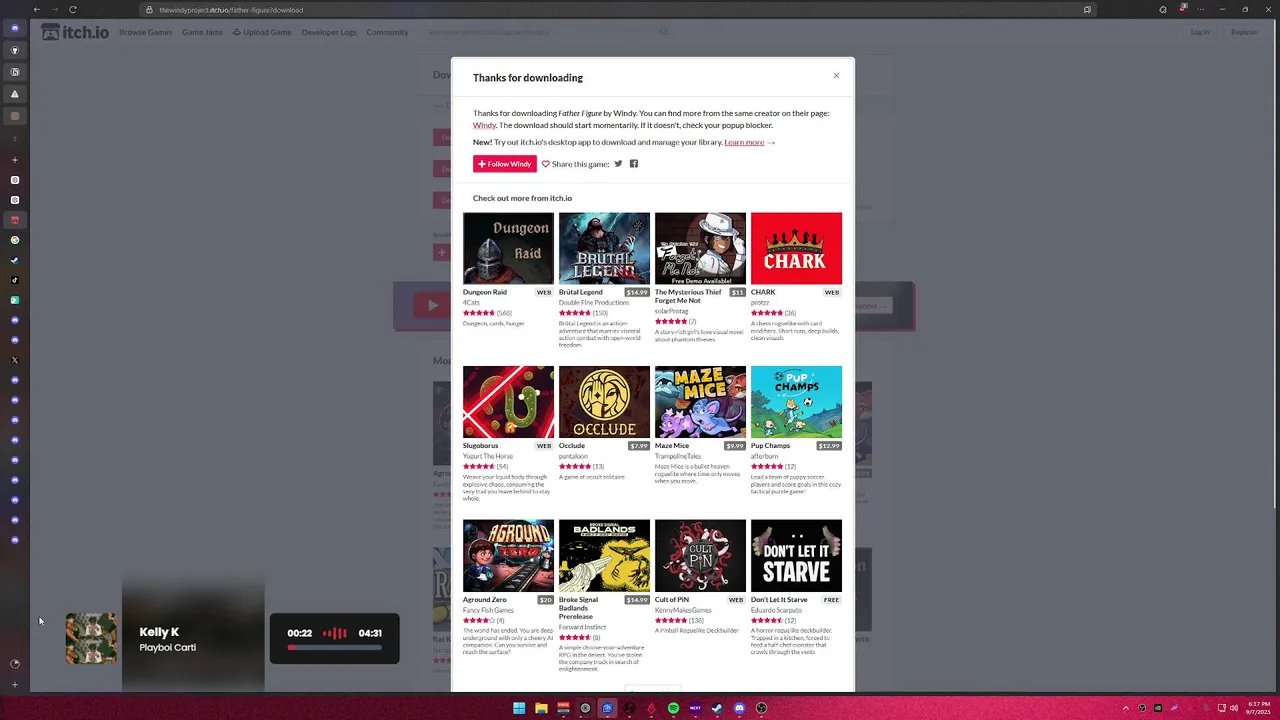Open Steam from the taskbar
The width and height of the screenshot is (1280, 720).
tap(717, 708)
